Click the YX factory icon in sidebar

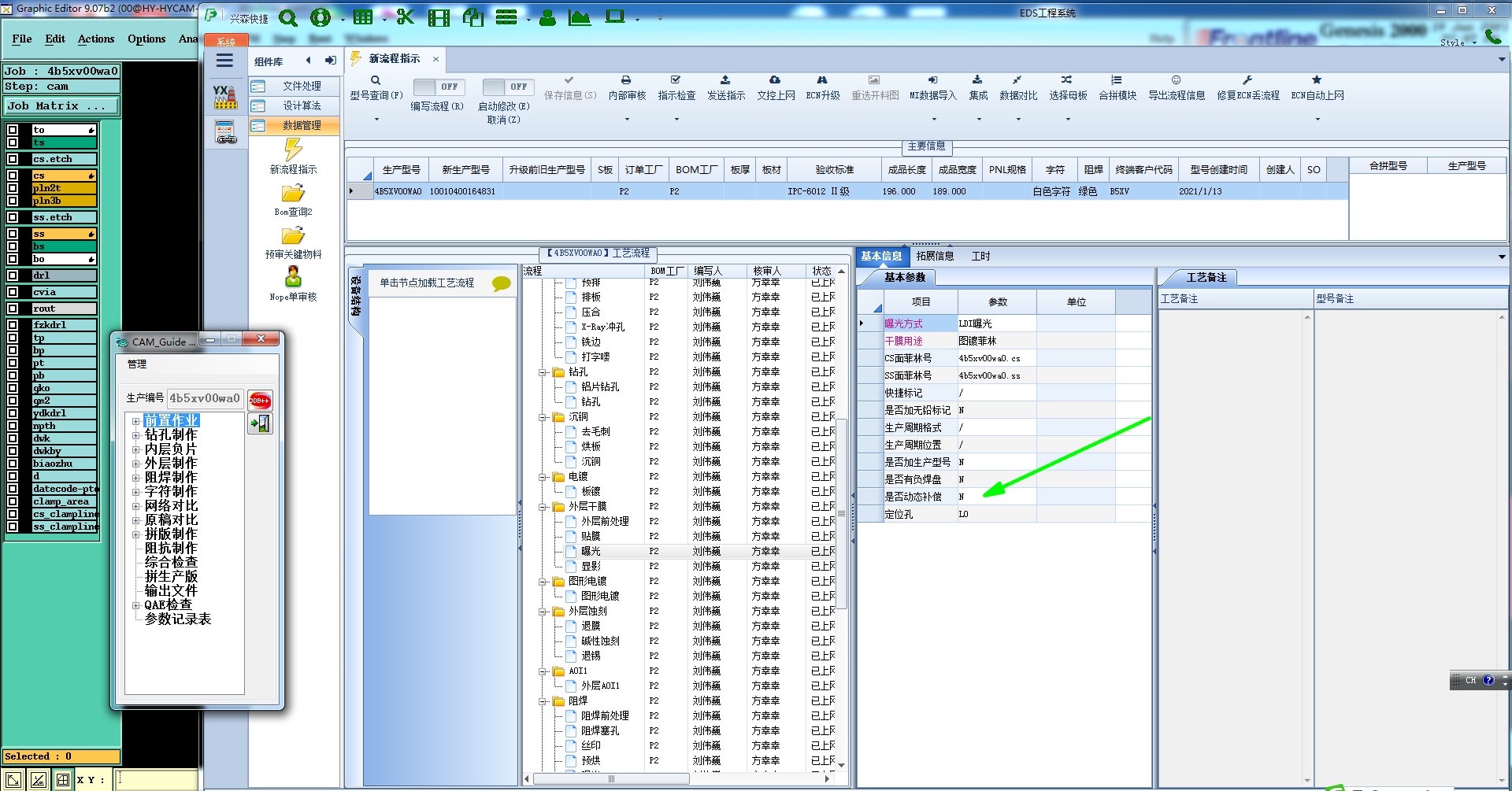click(225, 97)
